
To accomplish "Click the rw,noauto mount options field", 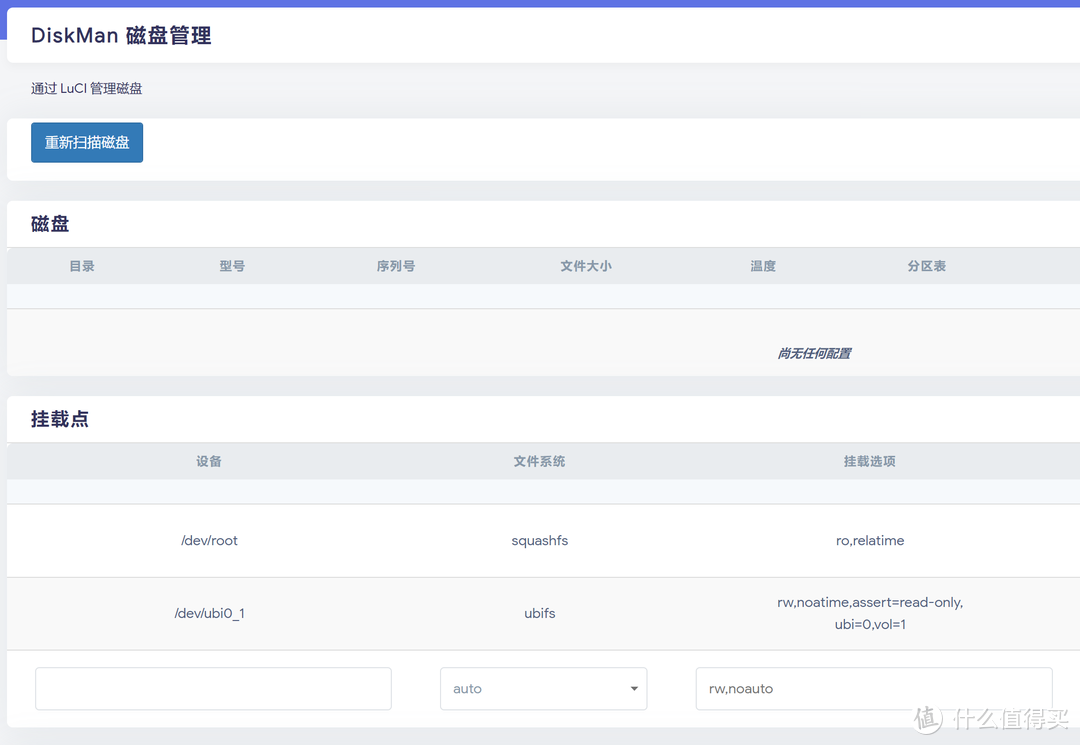I will point(873,688).
